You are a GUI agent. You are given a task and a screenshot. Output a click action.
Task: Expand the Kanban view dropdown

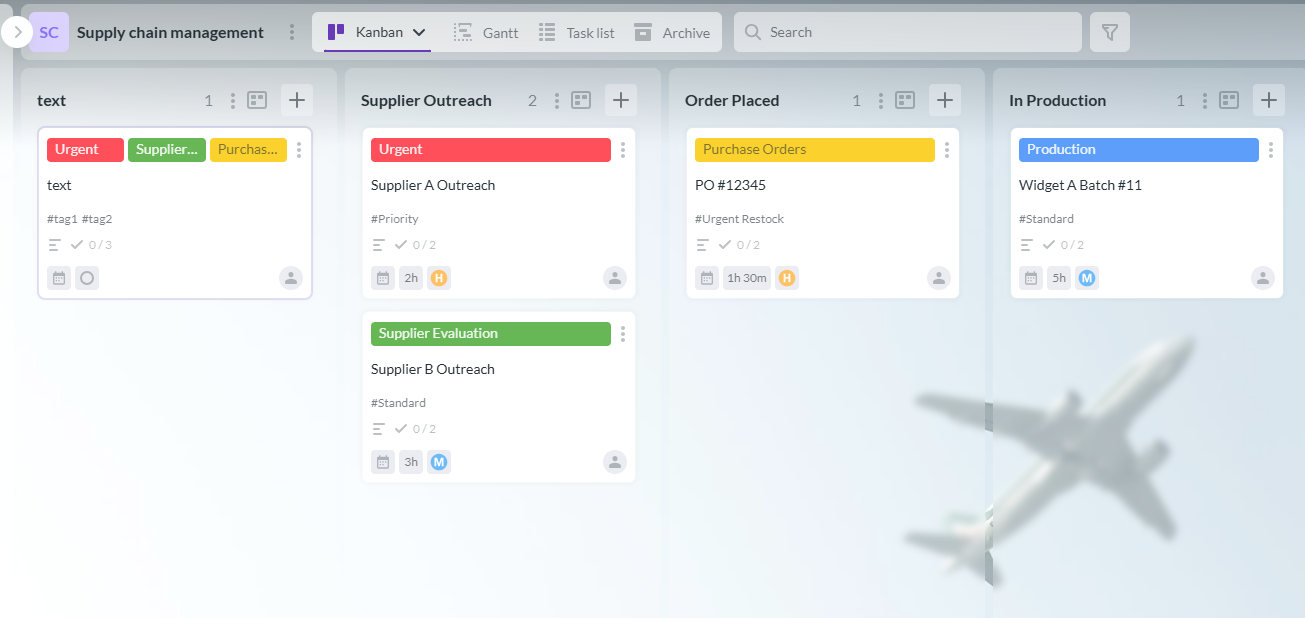click(419, 32)
